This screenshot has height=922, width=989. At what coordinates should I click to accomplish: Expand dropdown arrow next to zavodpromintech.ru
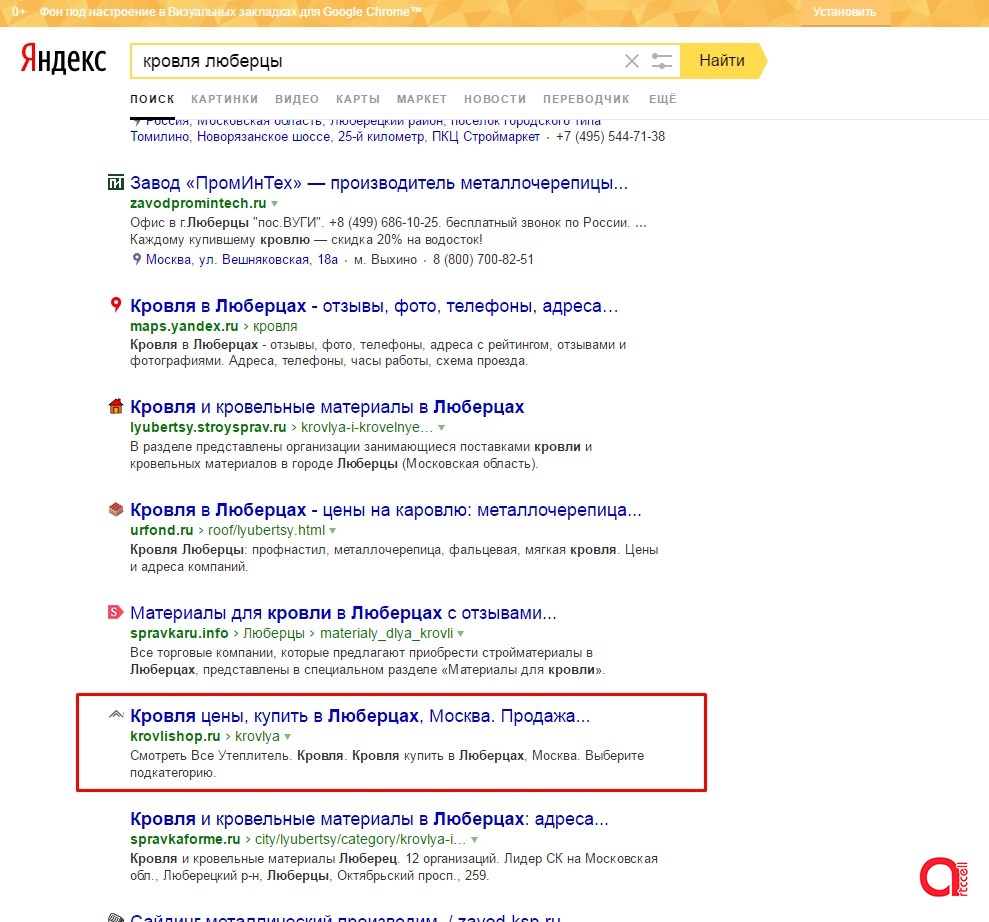tap(274, 204)
